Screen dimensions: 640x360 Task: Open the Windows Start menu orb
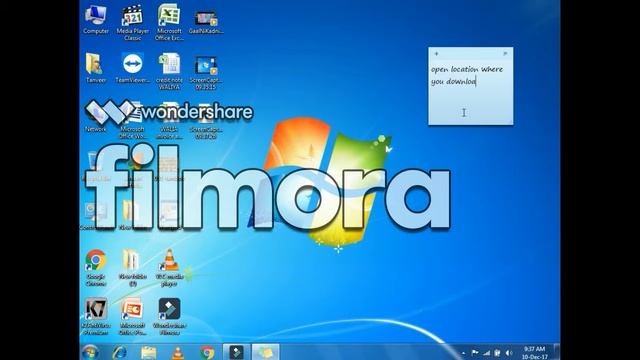click(x=90, y=352)
